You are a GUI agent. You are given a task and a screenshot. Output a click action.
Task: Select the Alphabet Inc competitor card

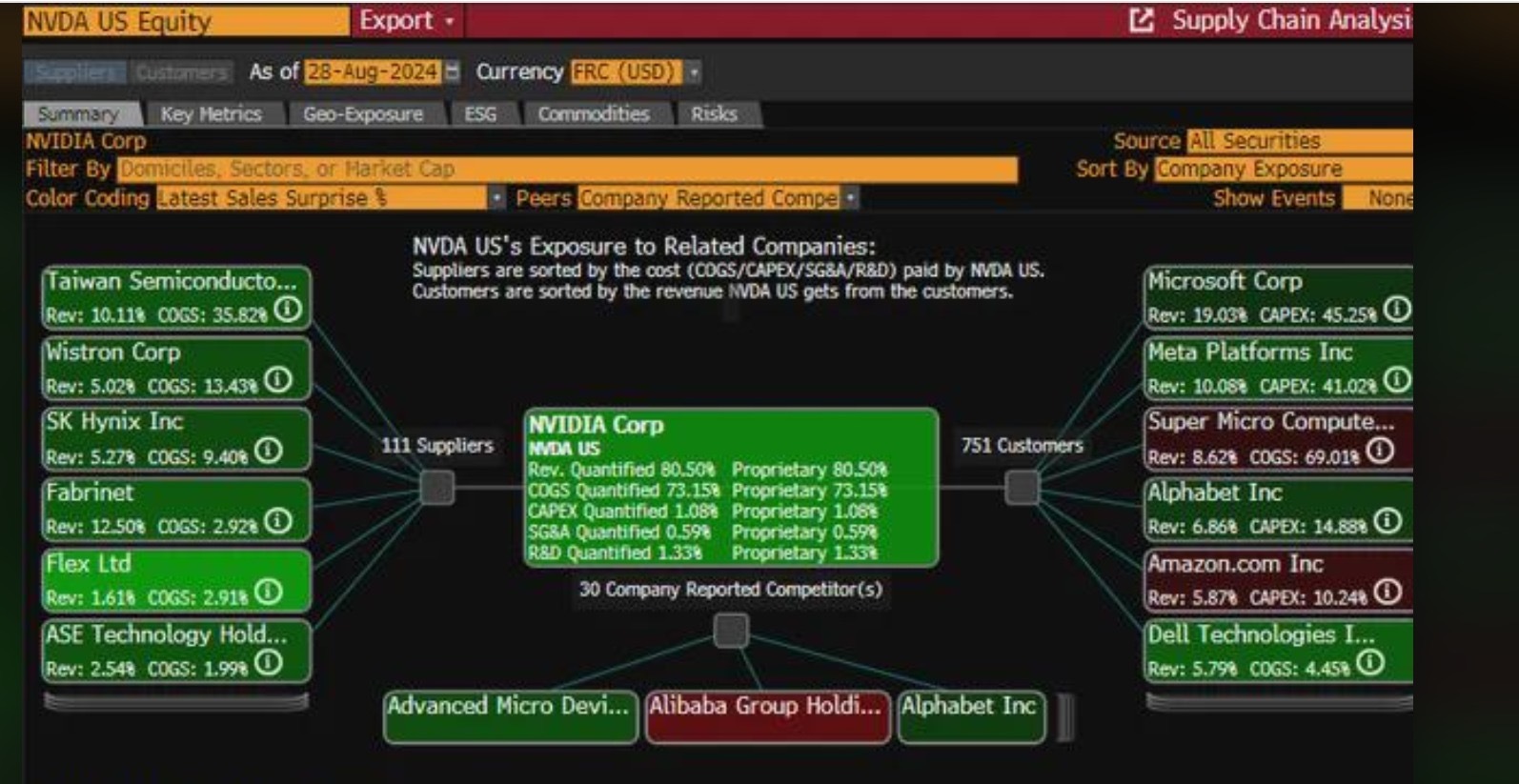(x=971, y=716)
